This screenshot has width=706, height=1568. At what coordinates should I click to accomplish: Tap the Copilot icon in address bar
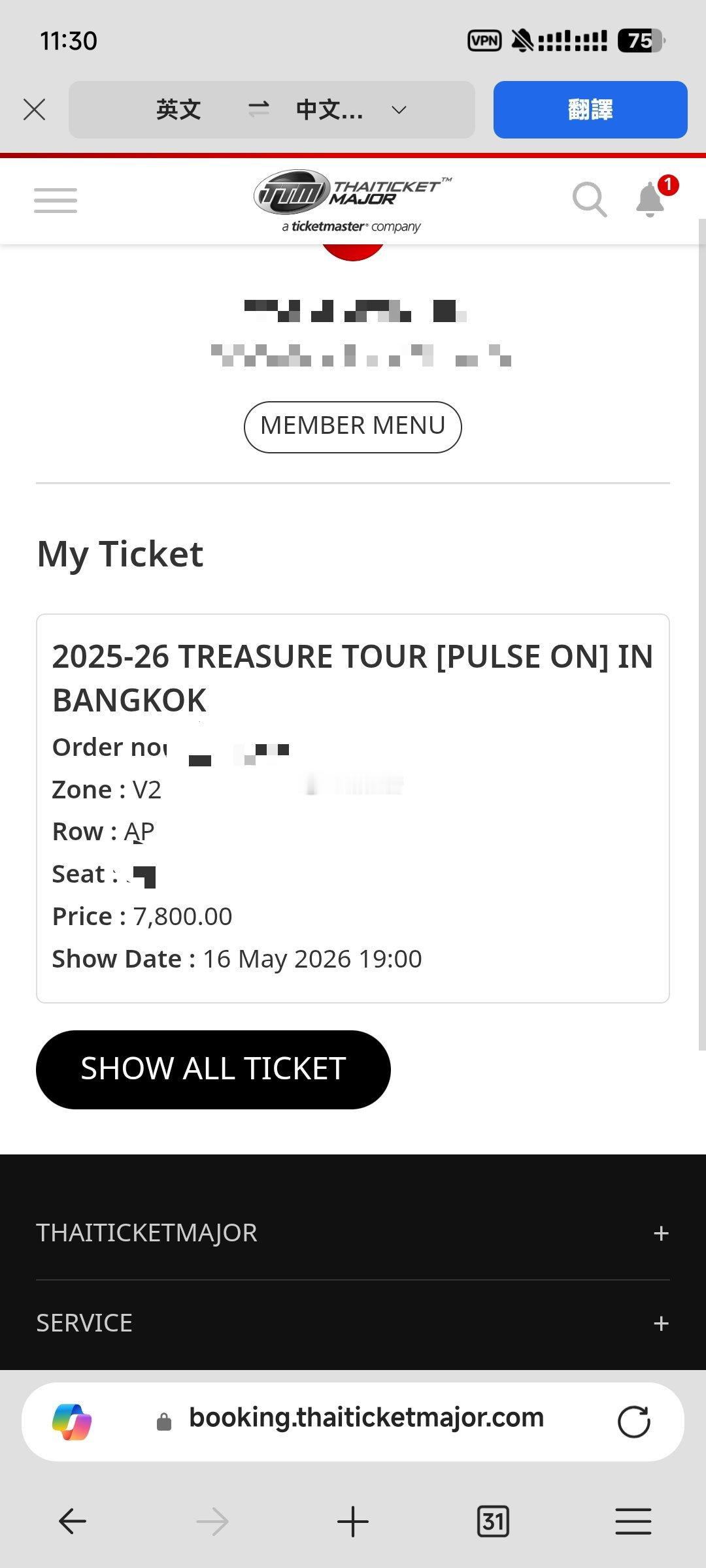click(x=72, y=1422)
